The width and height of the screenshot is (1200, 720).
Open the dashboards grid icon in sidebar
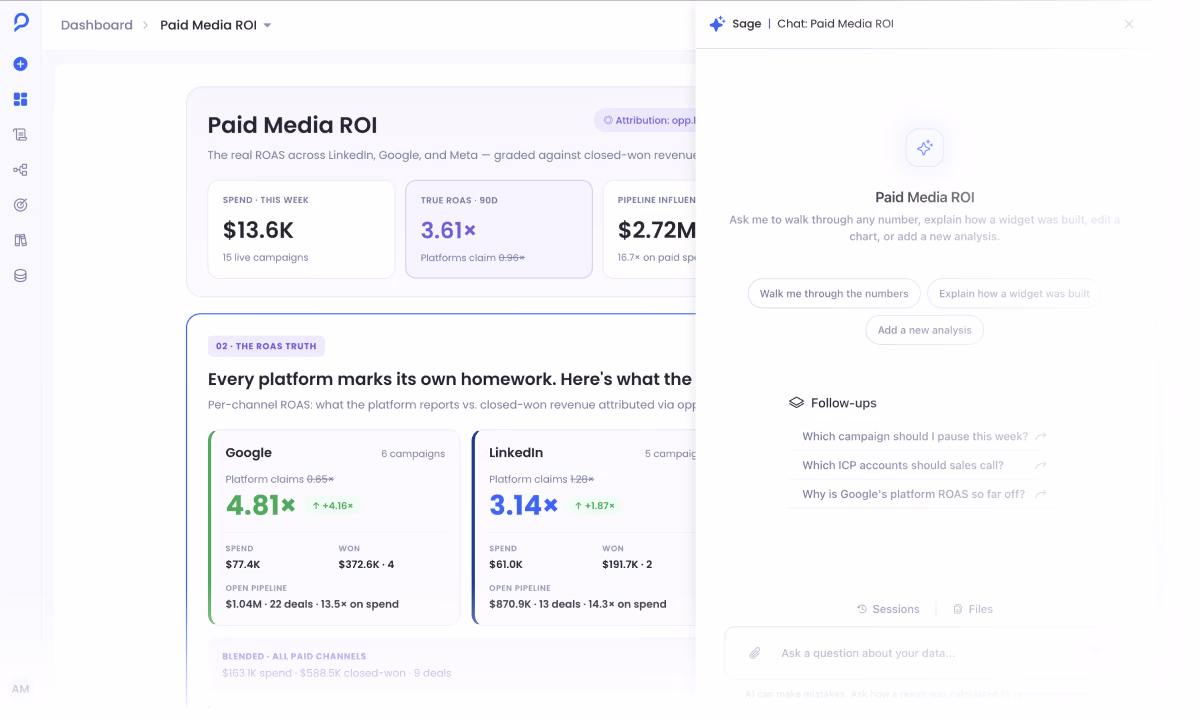click(x=20, y=99)
